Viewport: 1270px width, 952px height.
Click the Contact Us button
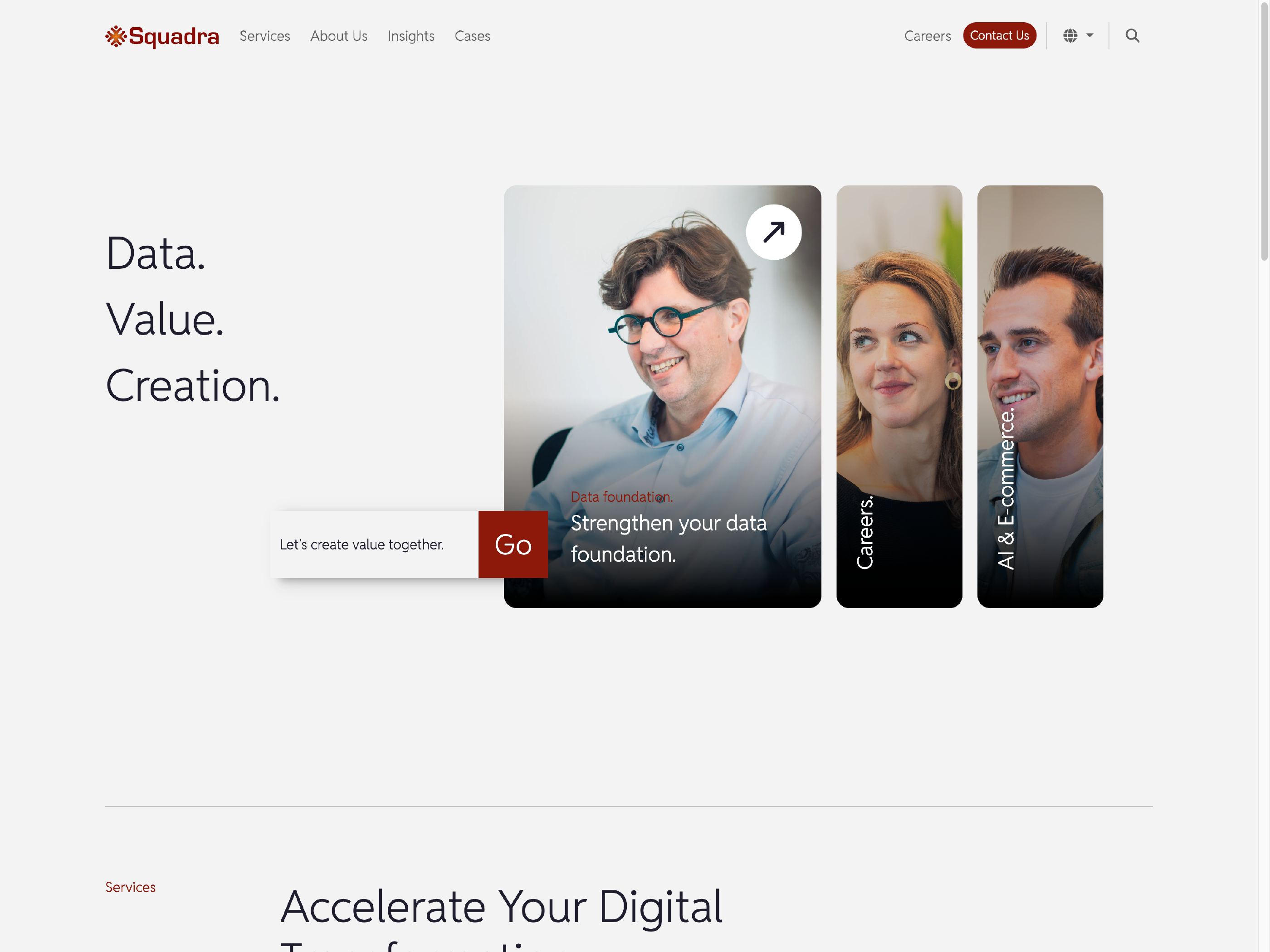[x=1000, y=35]
